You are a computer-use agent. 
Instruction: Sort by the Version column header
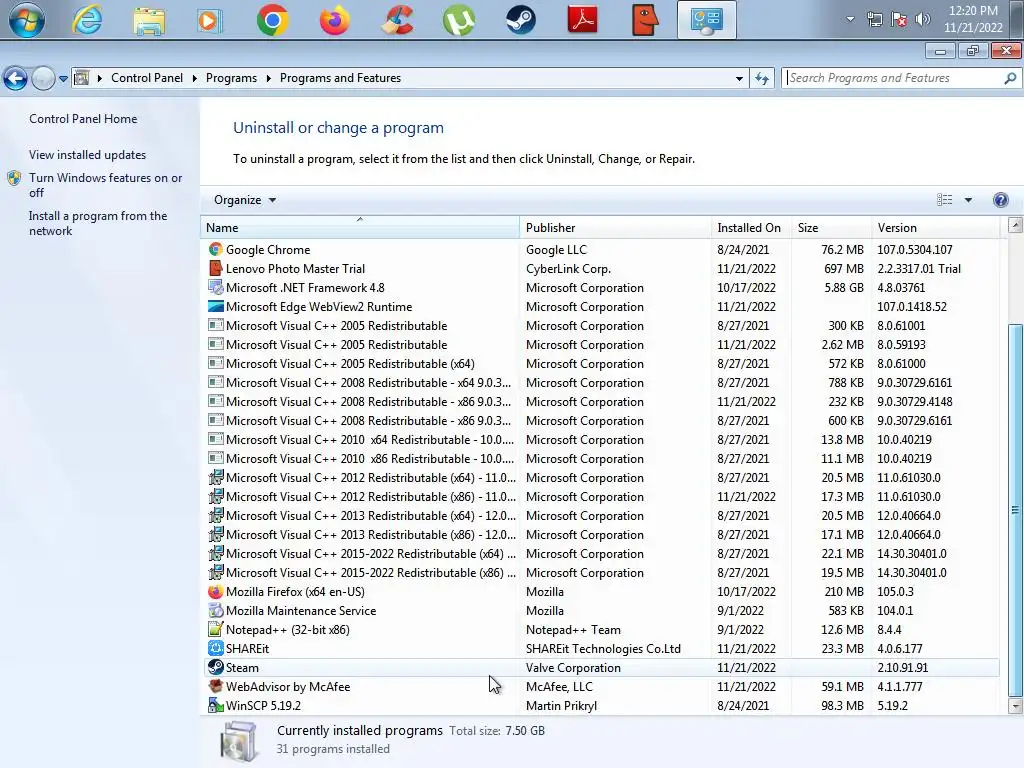coord(935,227)
